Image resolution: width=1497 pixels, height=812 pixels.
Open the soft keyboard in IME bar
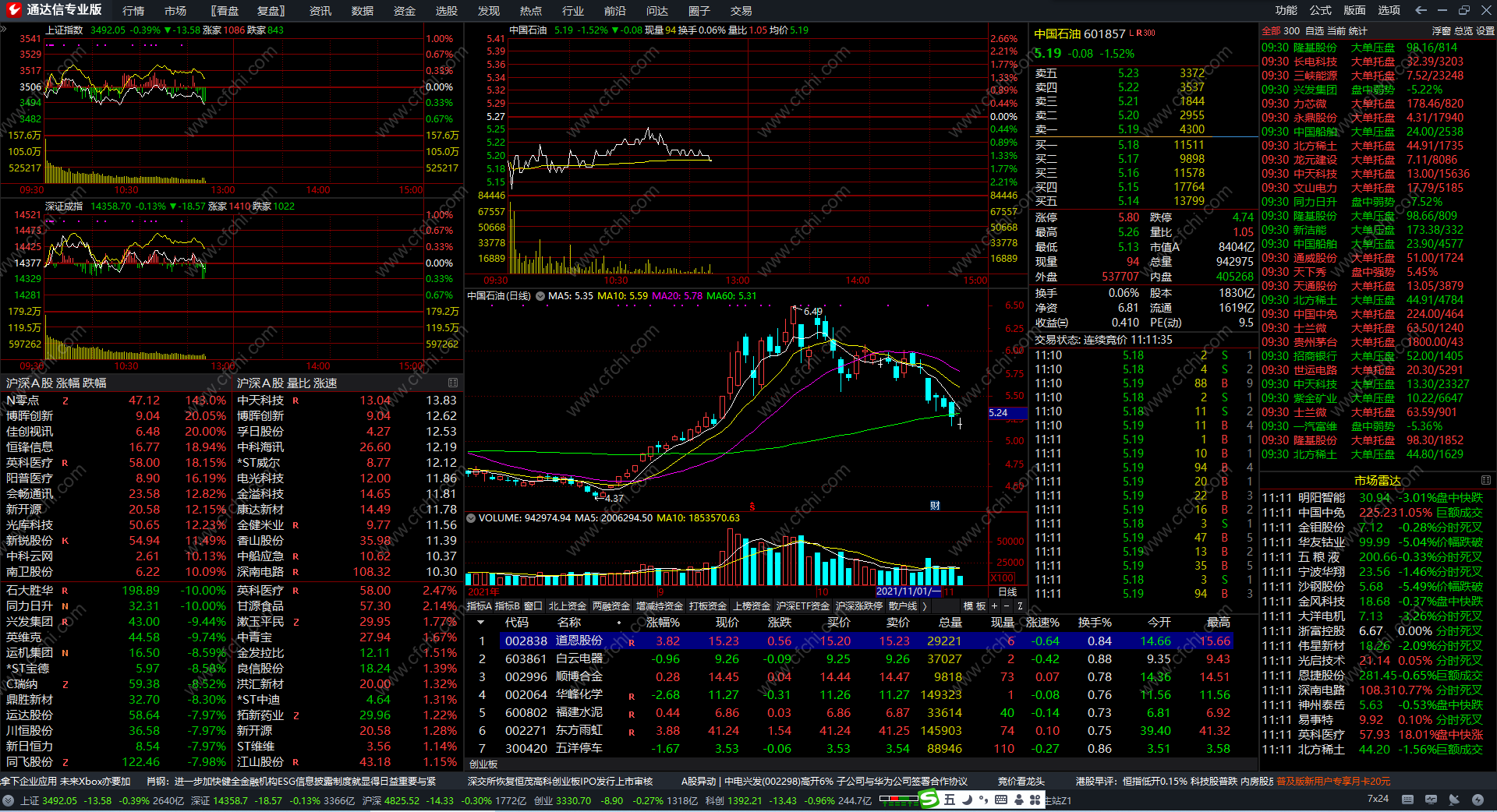[x=1001, y=800]
